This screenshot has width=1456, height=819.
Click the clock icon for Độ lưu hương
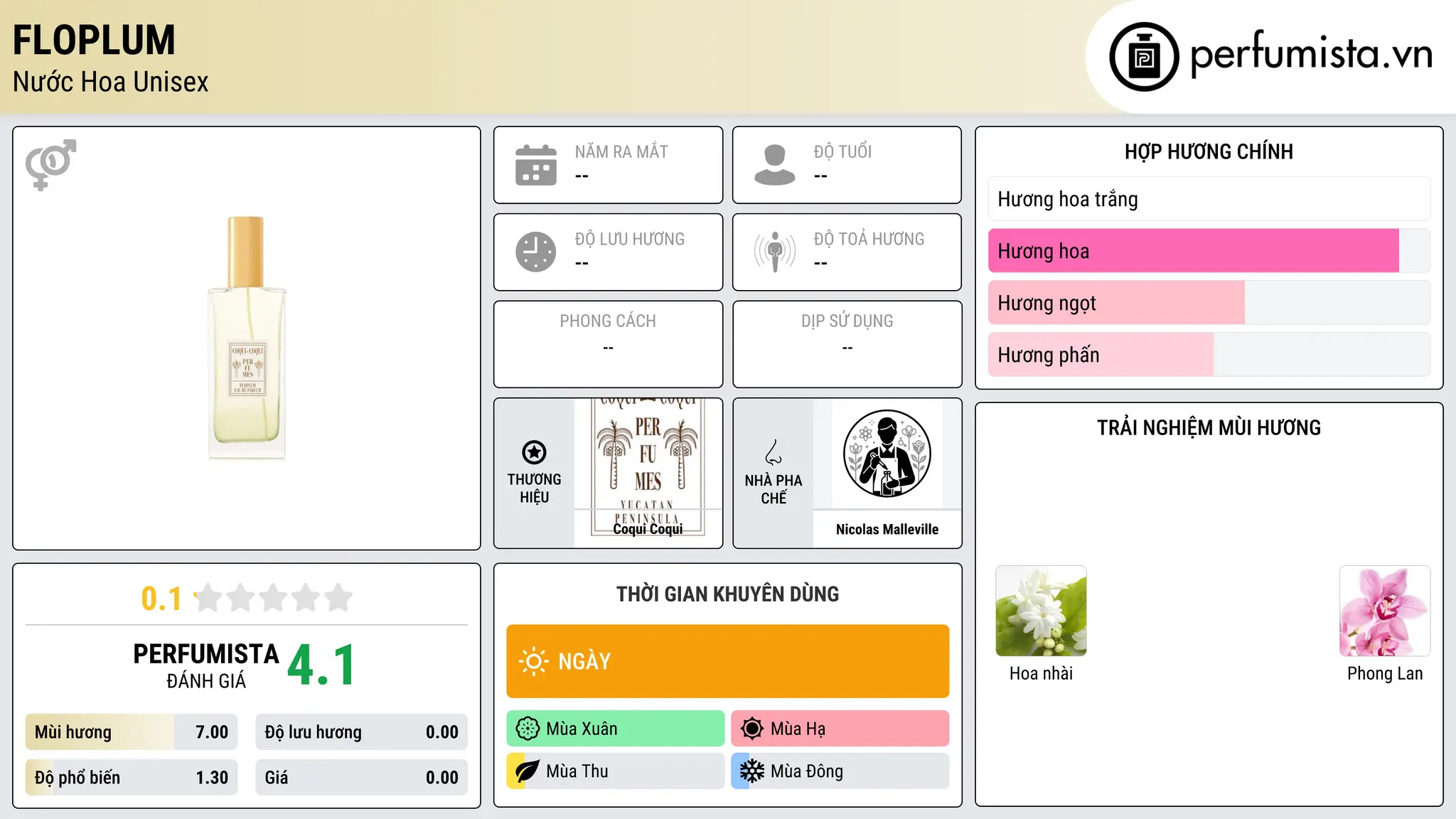(536, 252)
